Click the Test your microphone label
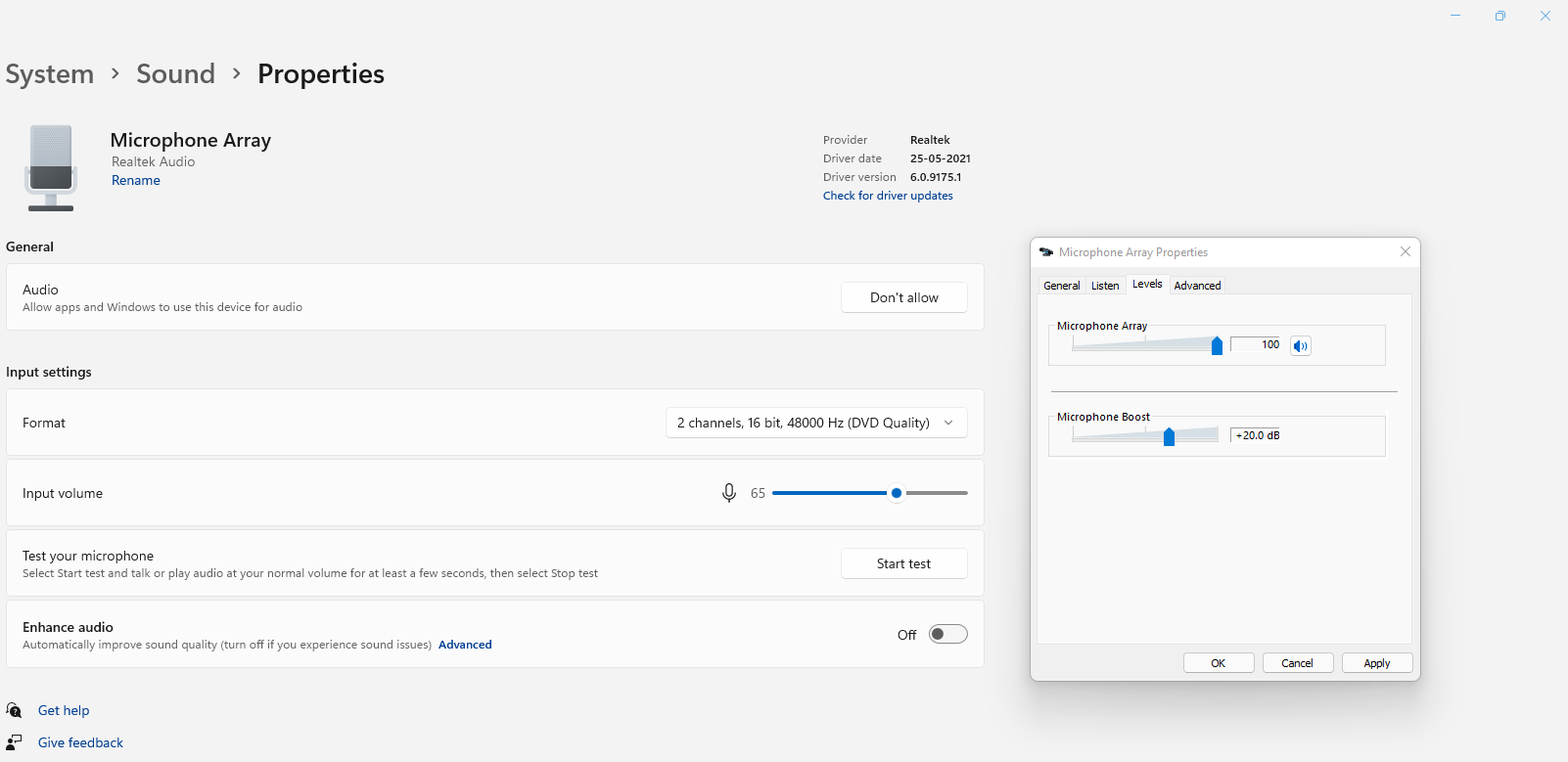This screenshot has height=762, width=1568. [88, 556]
